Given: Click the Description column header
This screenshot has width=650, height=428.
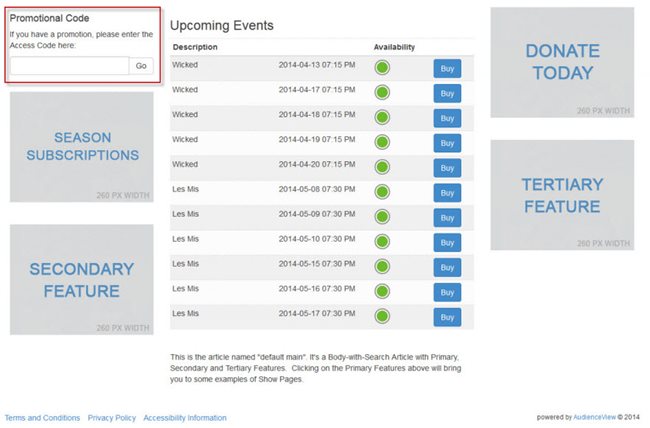Looking at the screenshot, I should pyautogui.click(x=195, y=47).
